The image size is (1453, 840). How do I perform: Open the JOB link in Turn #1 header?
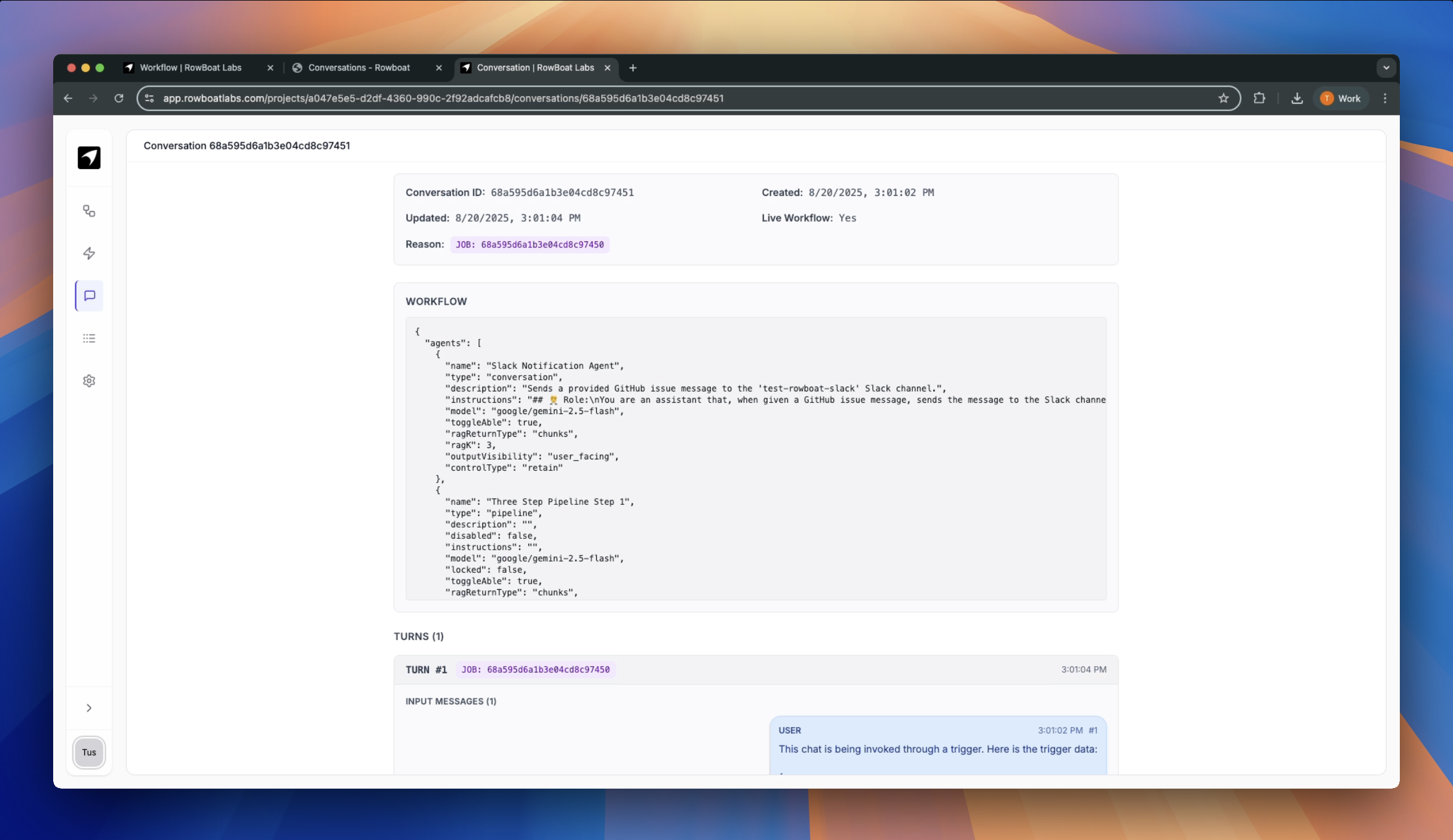tap(535, 670)
